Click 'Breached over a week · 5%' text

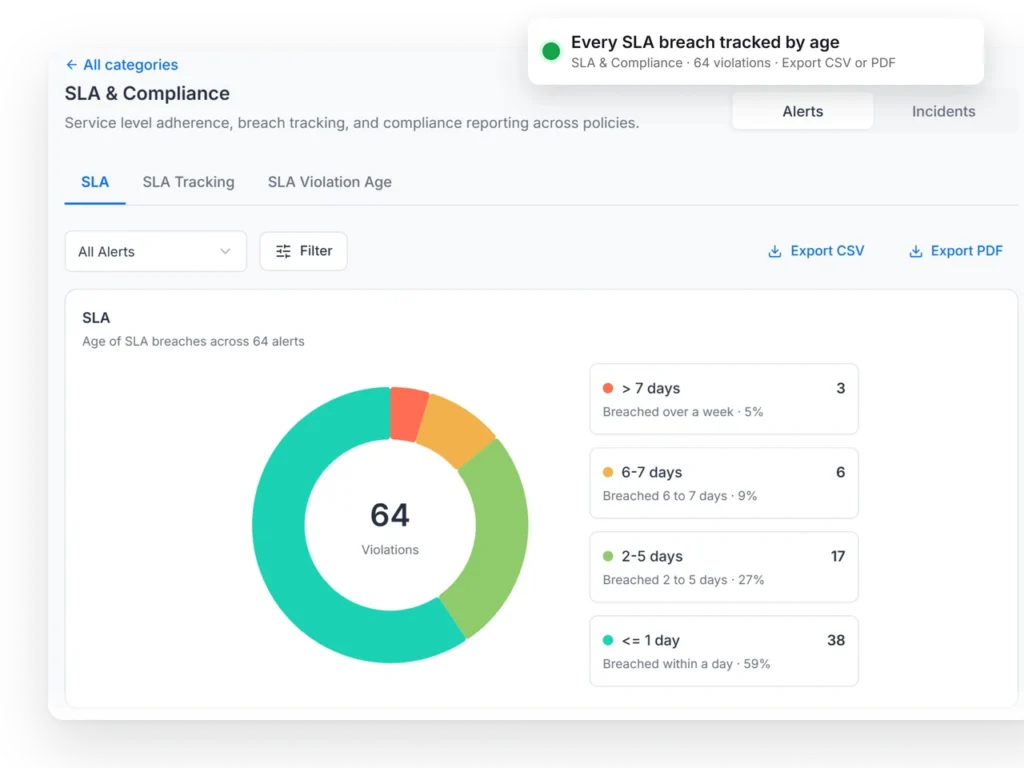pyautogui.click(x=683, y=412)
